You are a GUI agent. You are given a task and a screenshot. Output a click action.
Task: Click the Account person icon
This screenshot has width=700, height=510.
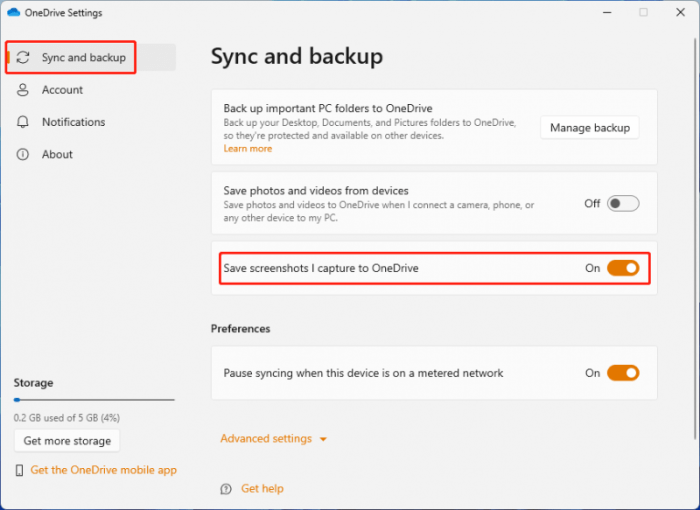(x=22, y=90)
